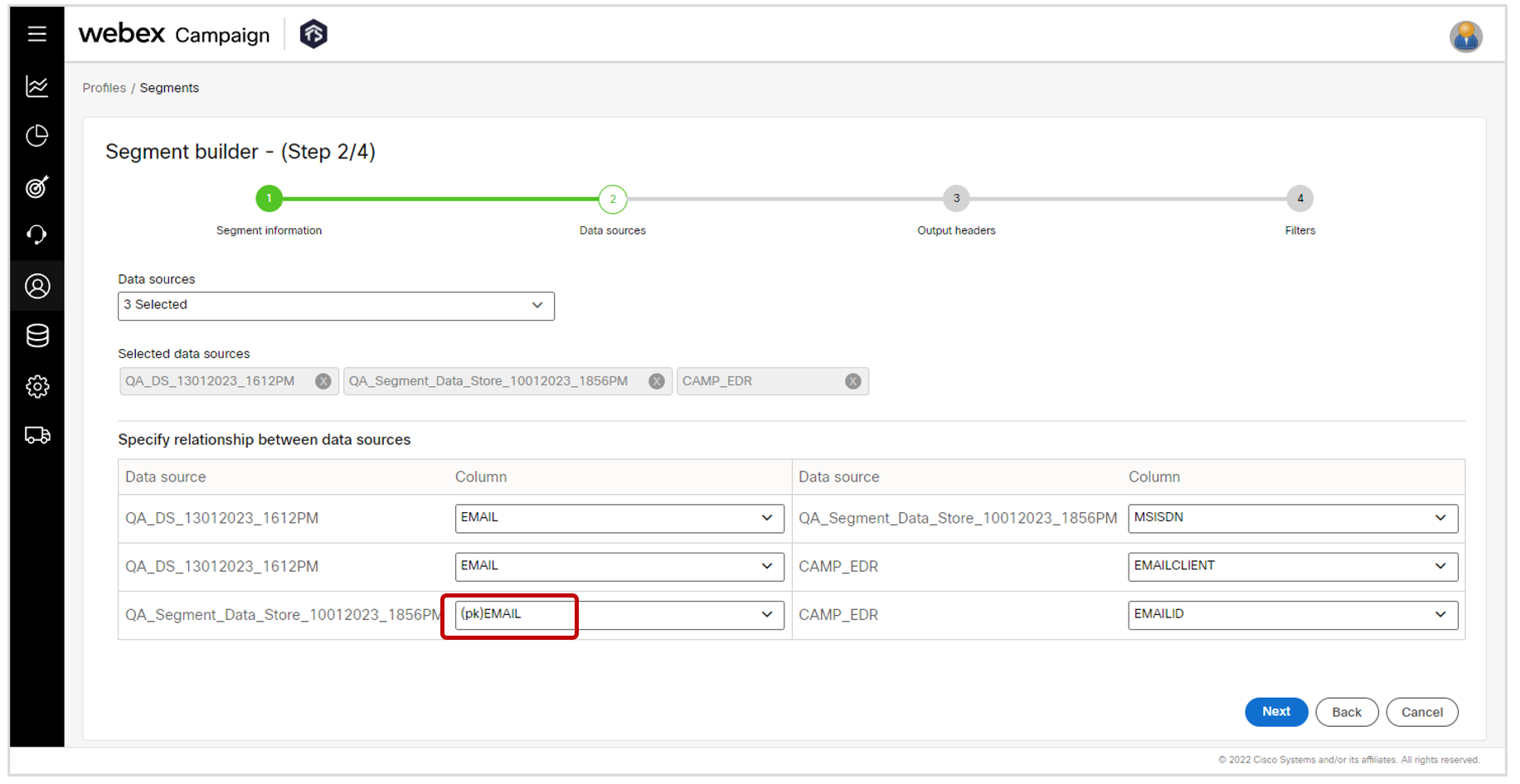Open the analytics line chart sidebar icon
Image resolution: width=1520 pixels, height=784 pixels.
36,86
